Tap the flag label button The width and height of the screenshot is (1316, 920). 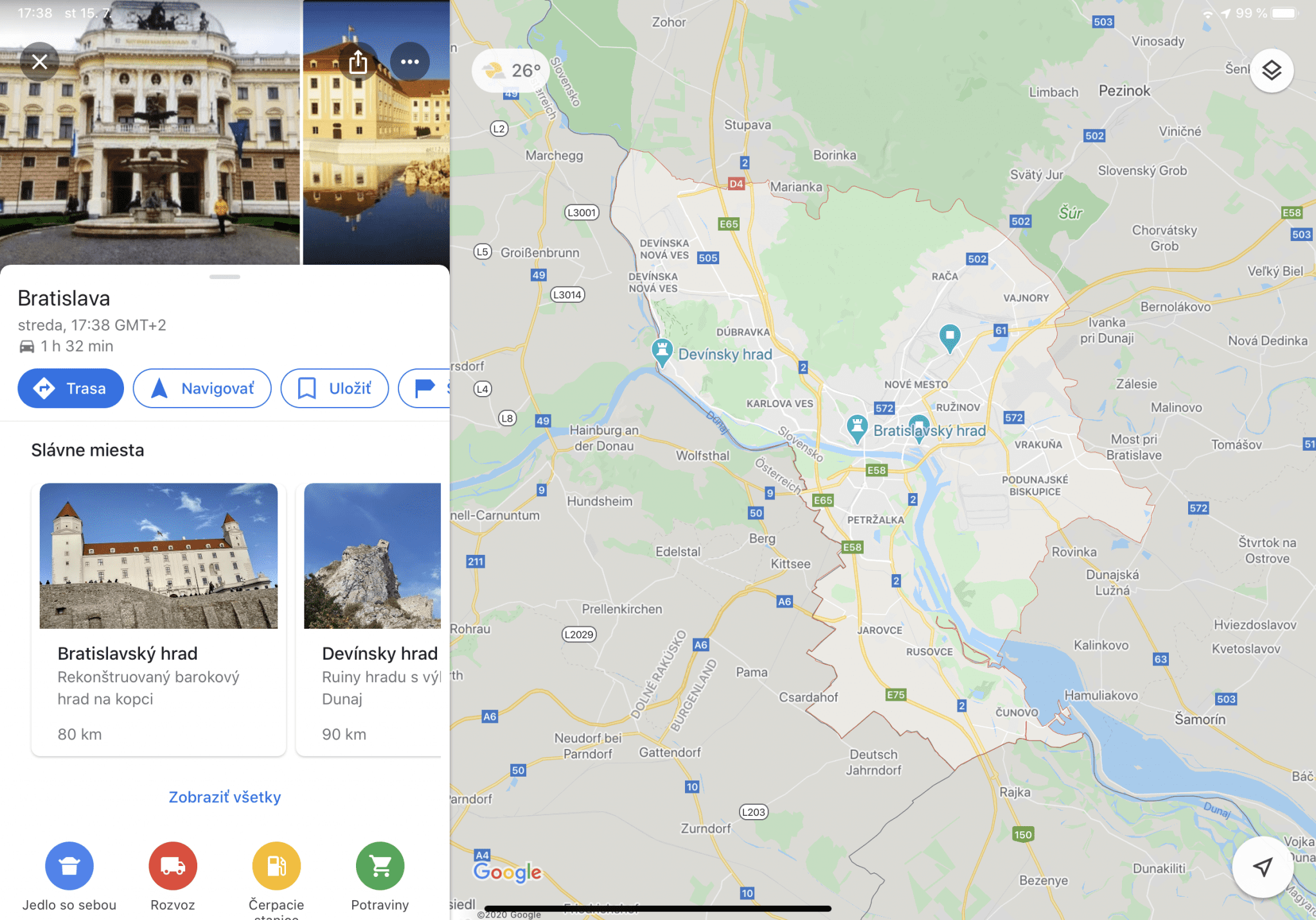click(x=425, y=388)
